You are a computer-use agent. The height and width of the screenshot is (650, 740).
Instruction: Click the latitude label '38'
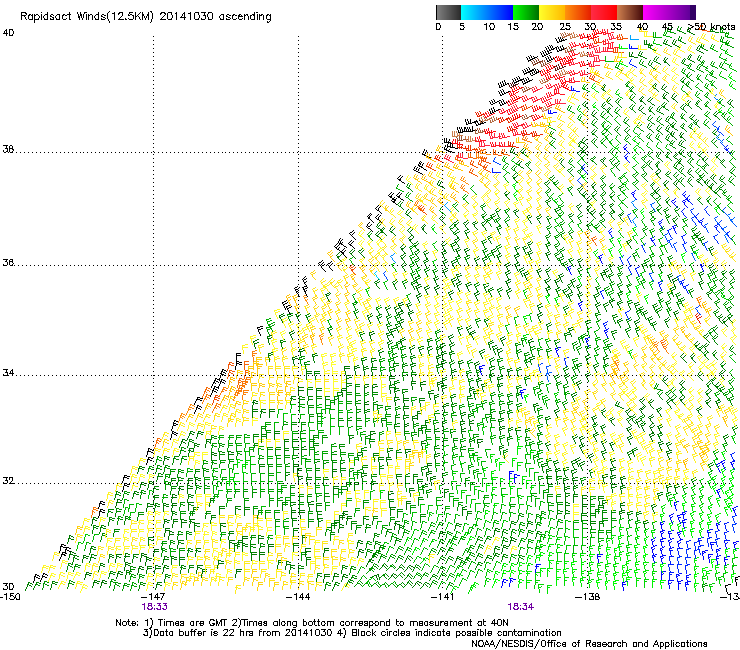pyautogui.click(x=8, y=150)
